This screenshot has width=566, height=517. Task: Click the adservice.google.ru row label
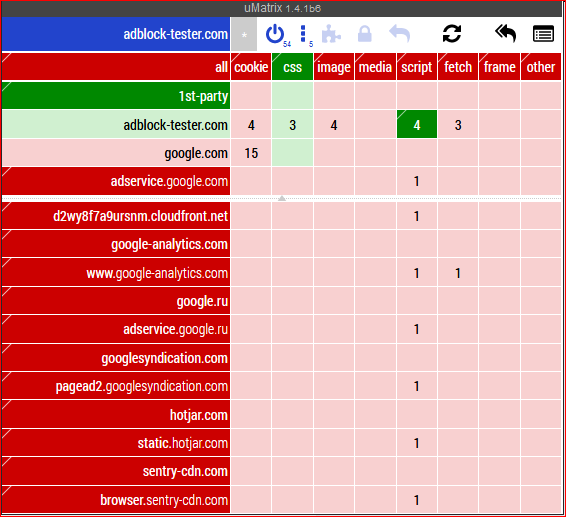[x=116, y=329]
